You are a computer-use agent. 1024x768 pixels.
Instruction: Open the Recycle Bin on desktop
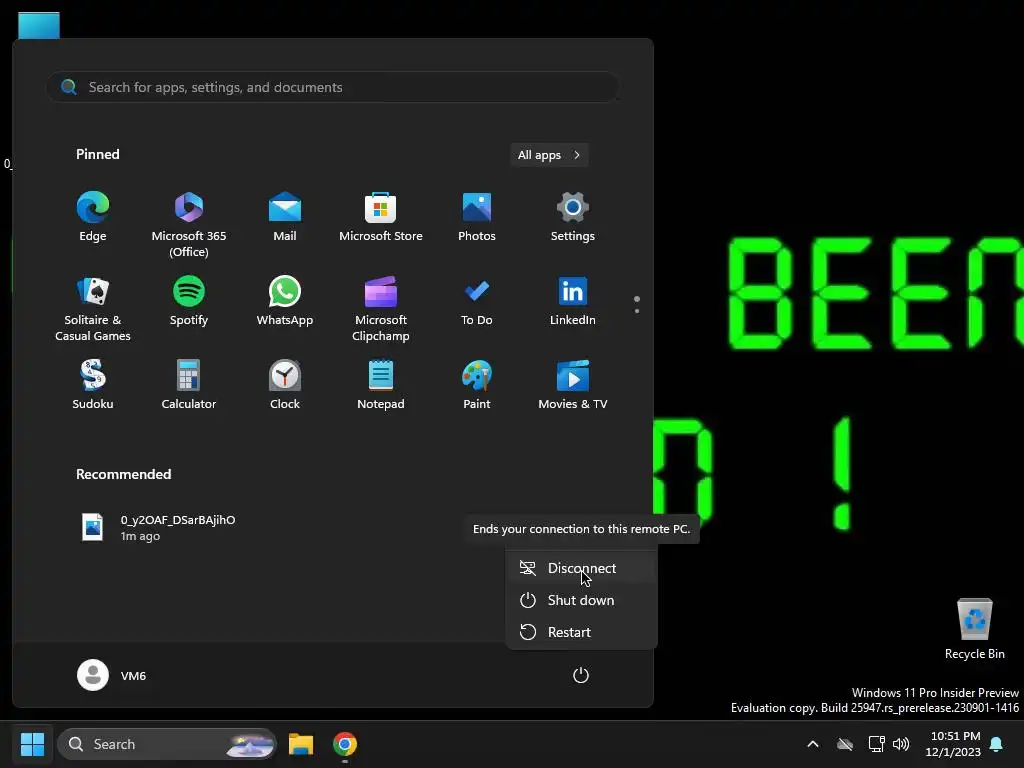974,629
